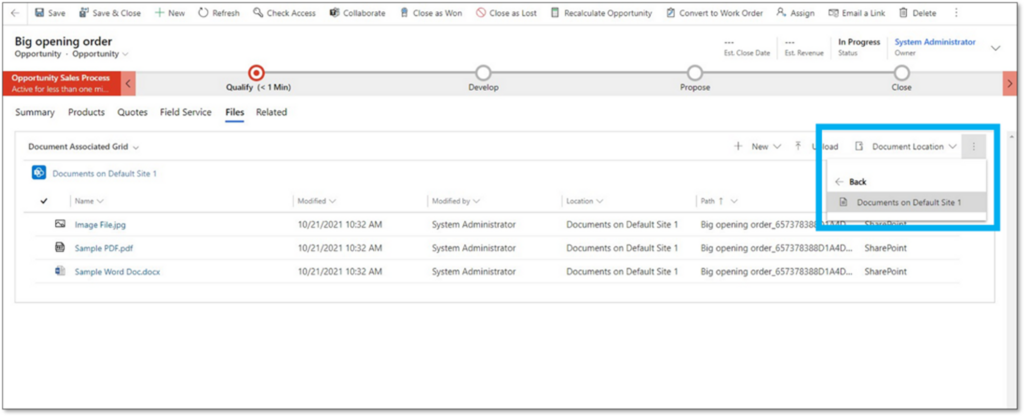This screenshot has height=416, width=1024.
Task: Assign the opportunity
Action: (x=795, y=13)
